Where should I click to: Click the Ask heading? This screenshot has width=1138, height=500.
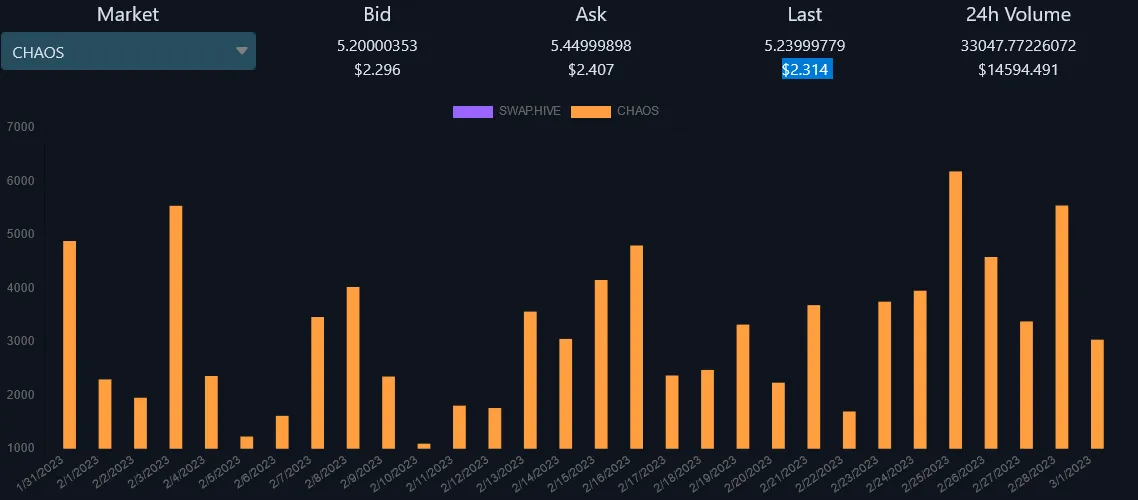point(591,14)
